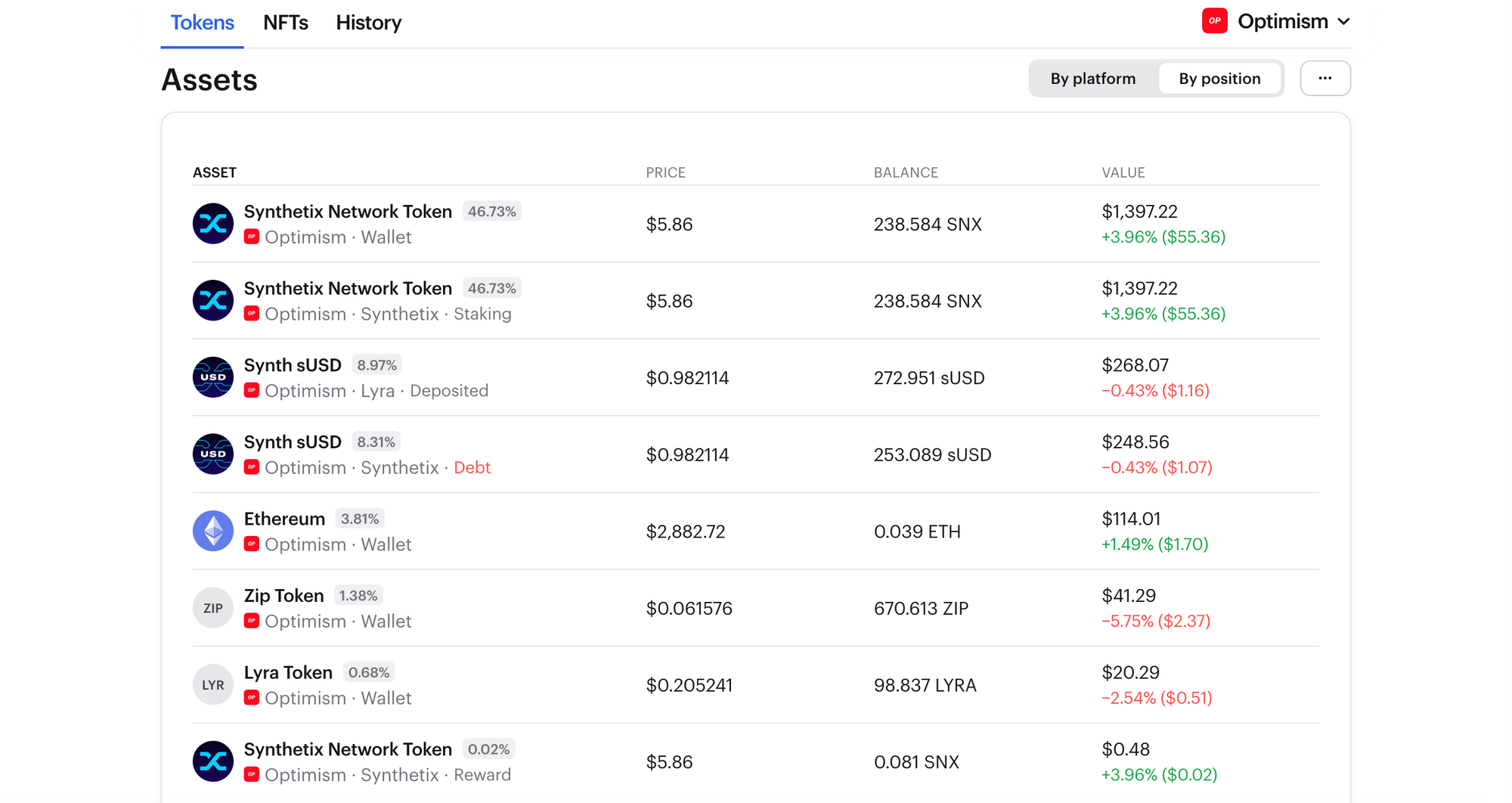Screen dimensions: 1512x803
Task: Click Optimism badge in Lyra Deposited row
Action: click(x=252, y=390)
